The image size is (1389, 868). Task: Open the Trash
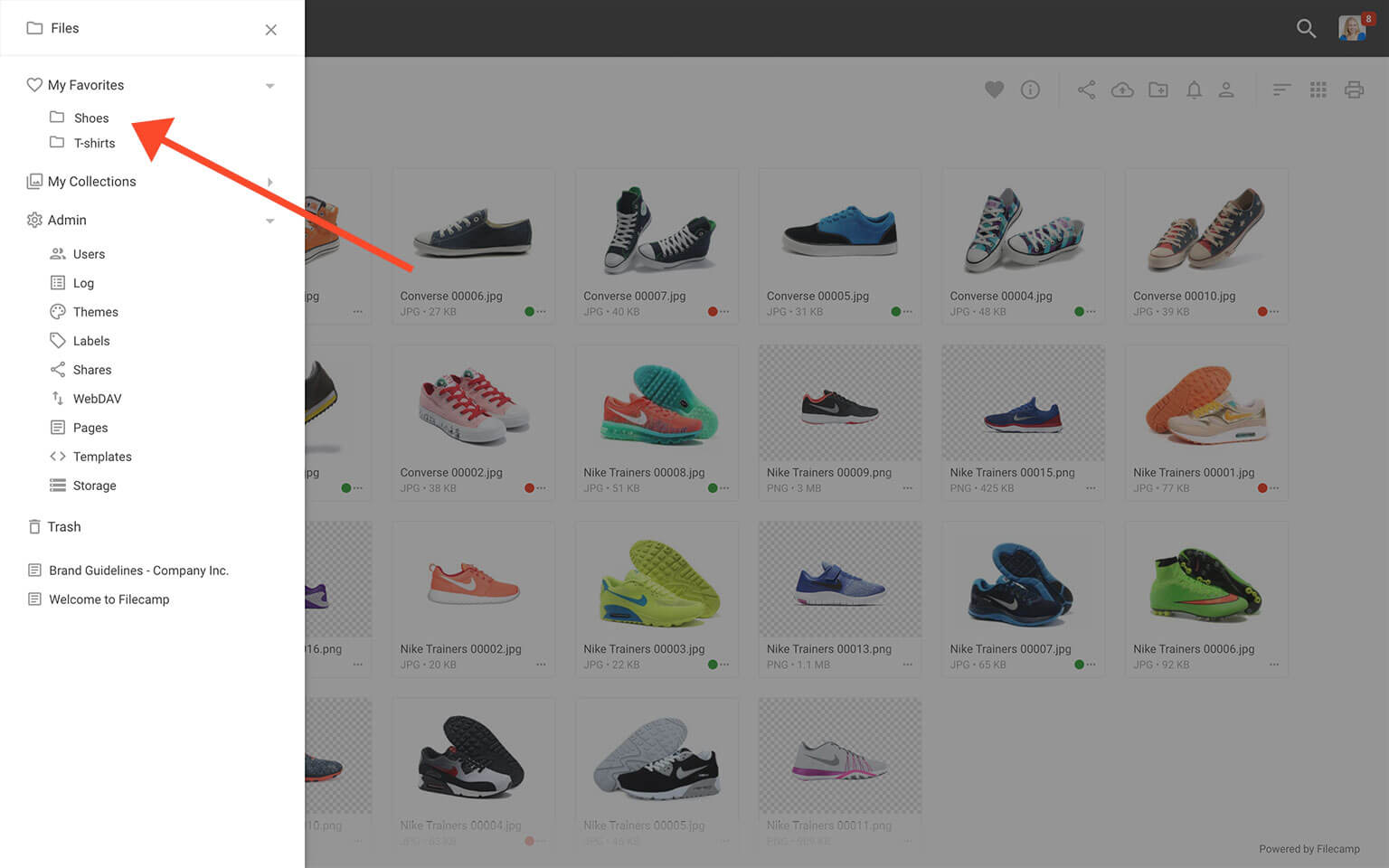pos(54,527)
